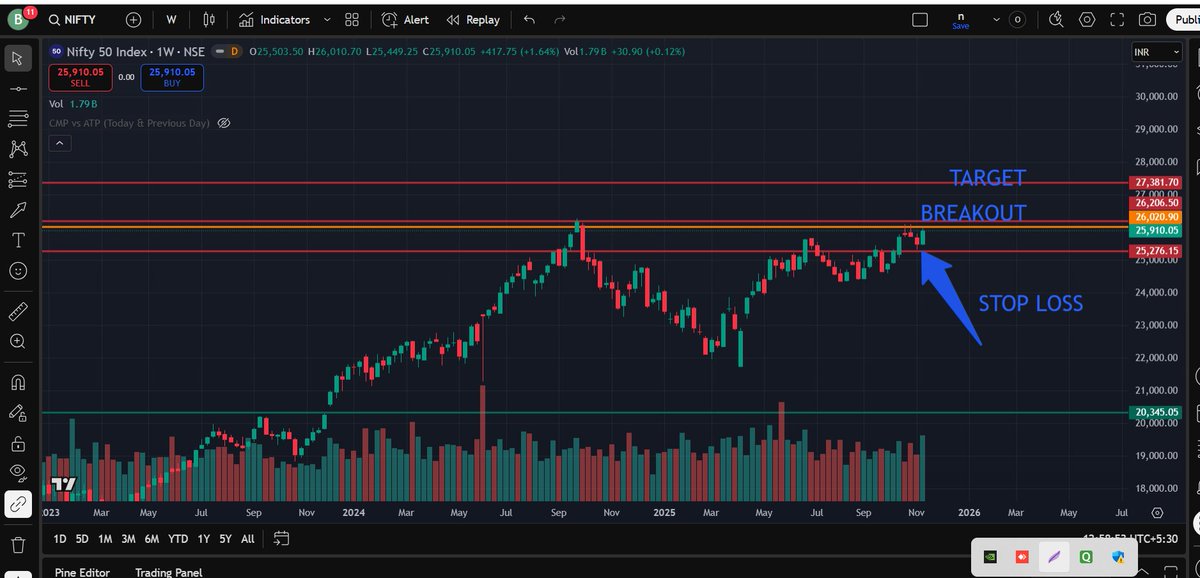The width and height of the screenshot is (1200, 578).
Task: Select chart layout square icon
Action: point(920,20)
